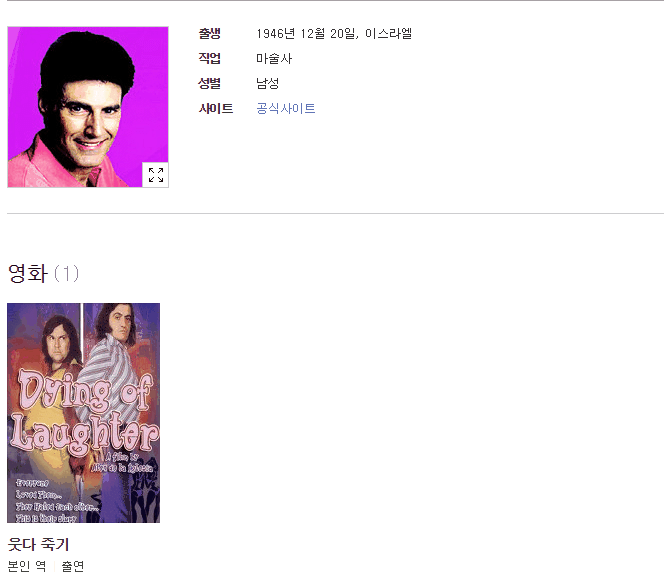Click the tagline text at the poster bottom
This screenshot has width=664, height=580.
pos(57,501)
